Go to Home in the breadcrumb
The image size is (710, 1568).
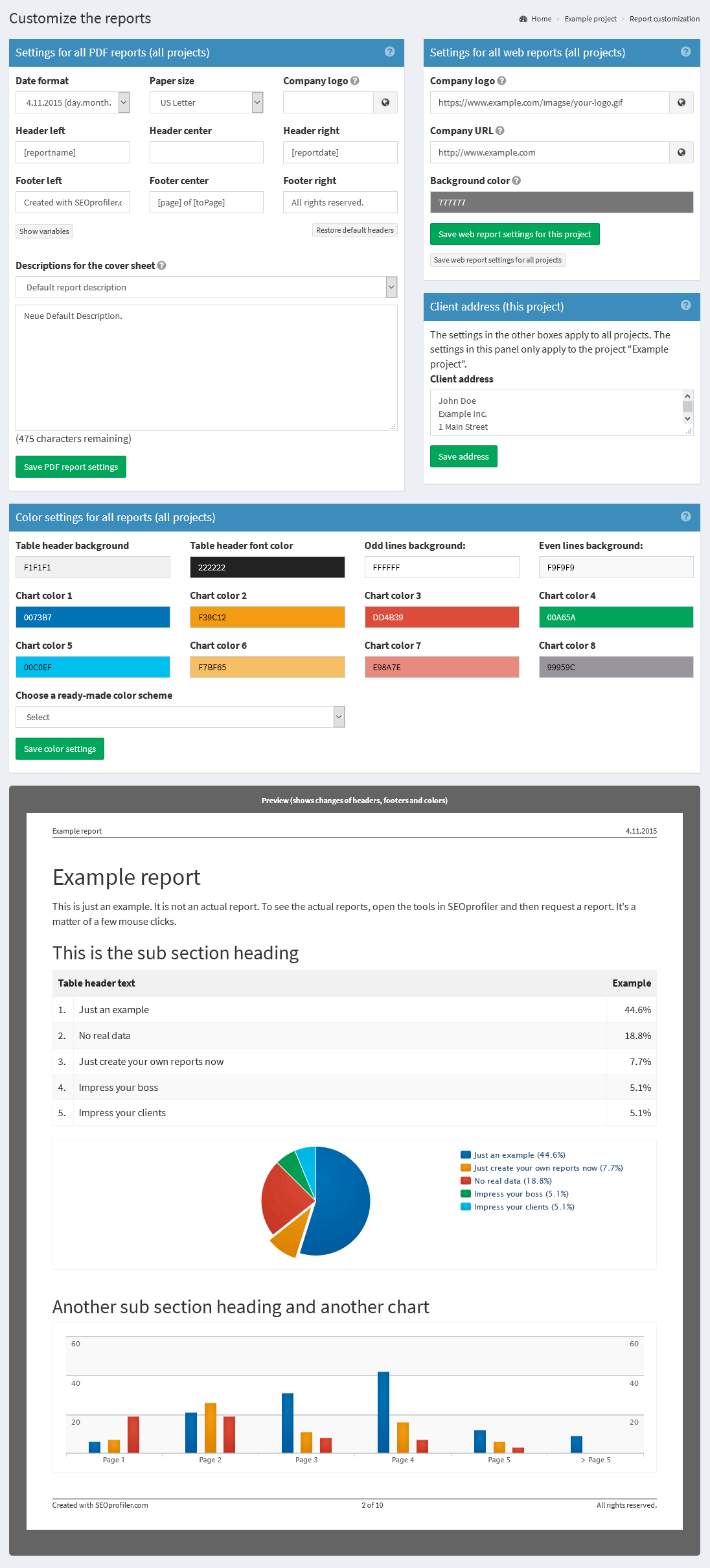[541, 19]
